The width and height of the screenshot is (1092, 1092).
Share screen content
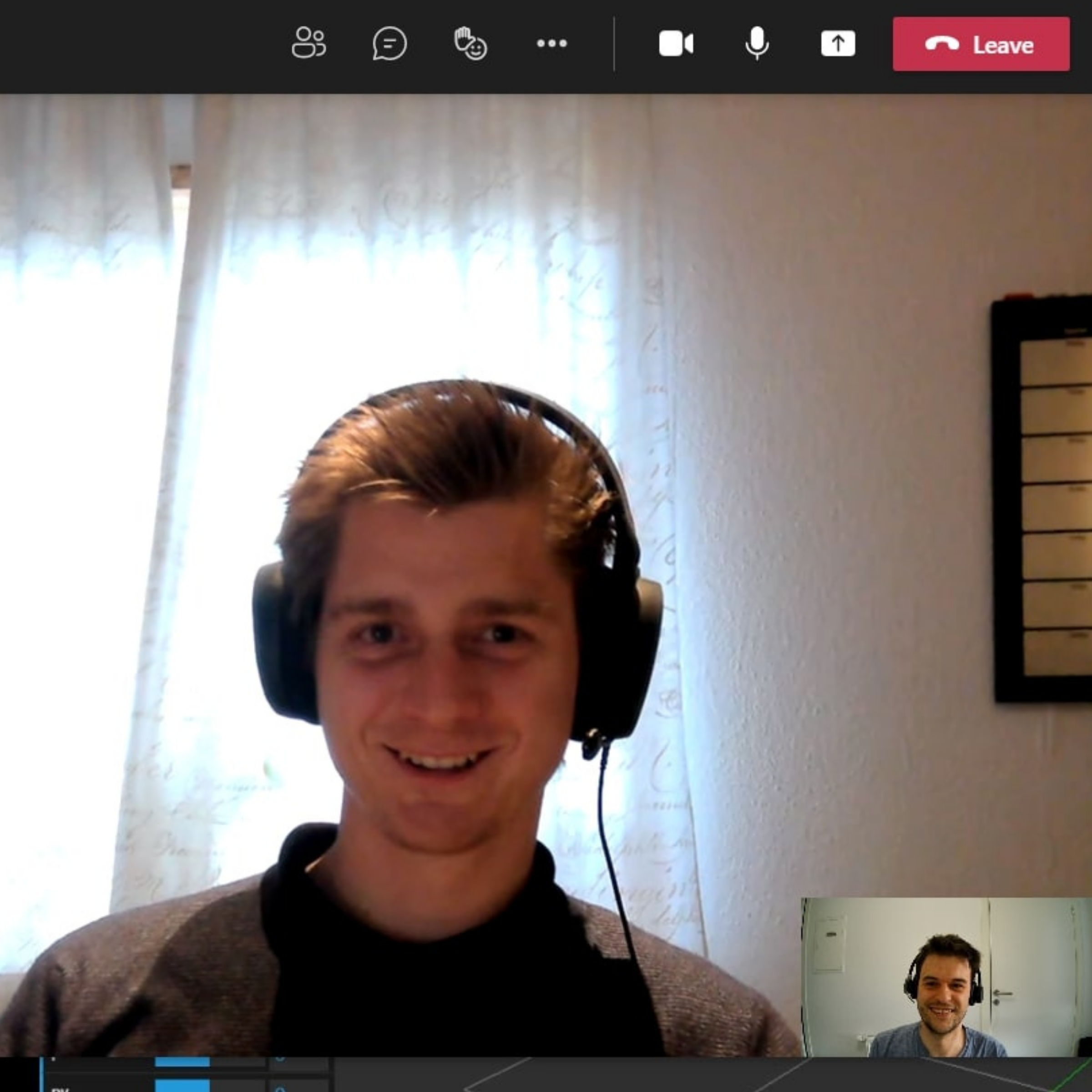click(837, 44)
